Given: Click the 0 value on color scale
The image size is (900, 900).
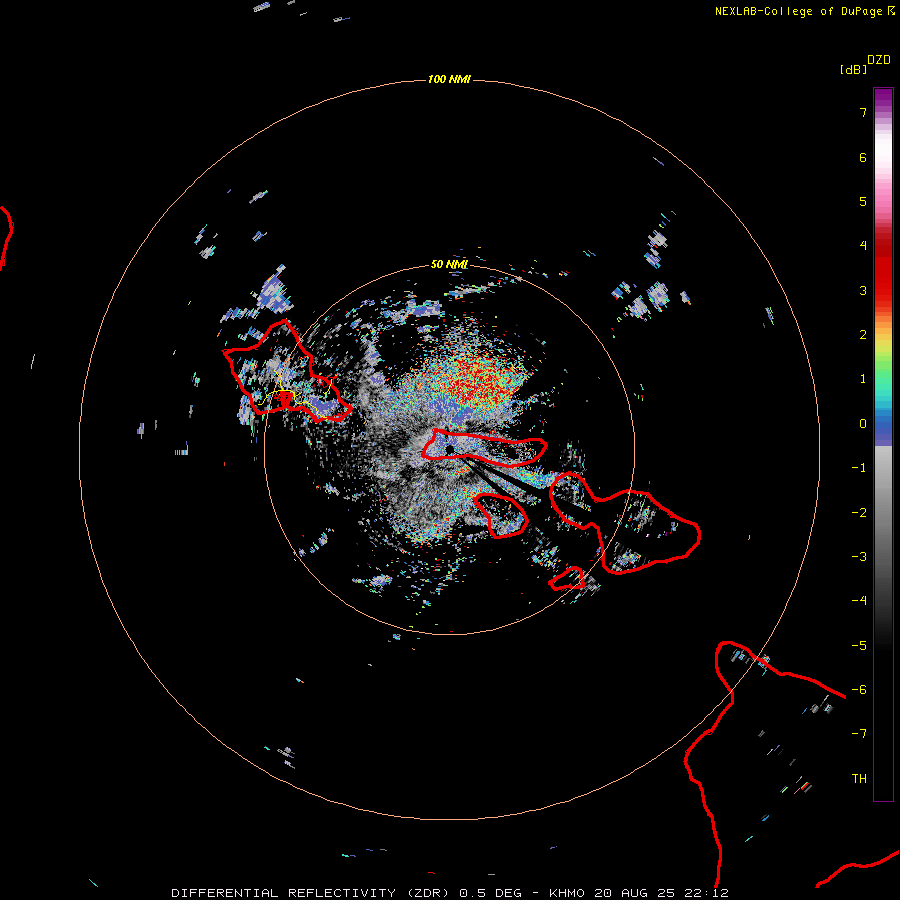Looking at the screenshot, I should tap(863, 424).
